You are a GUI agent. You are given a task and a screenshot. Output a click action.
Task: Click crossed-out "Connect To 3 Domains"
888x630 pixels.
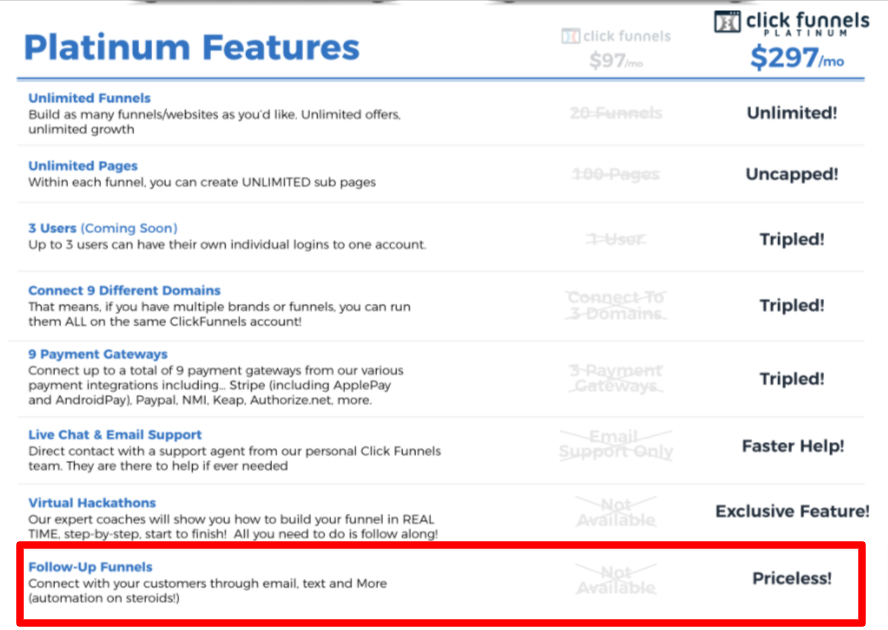coord(616,305)
